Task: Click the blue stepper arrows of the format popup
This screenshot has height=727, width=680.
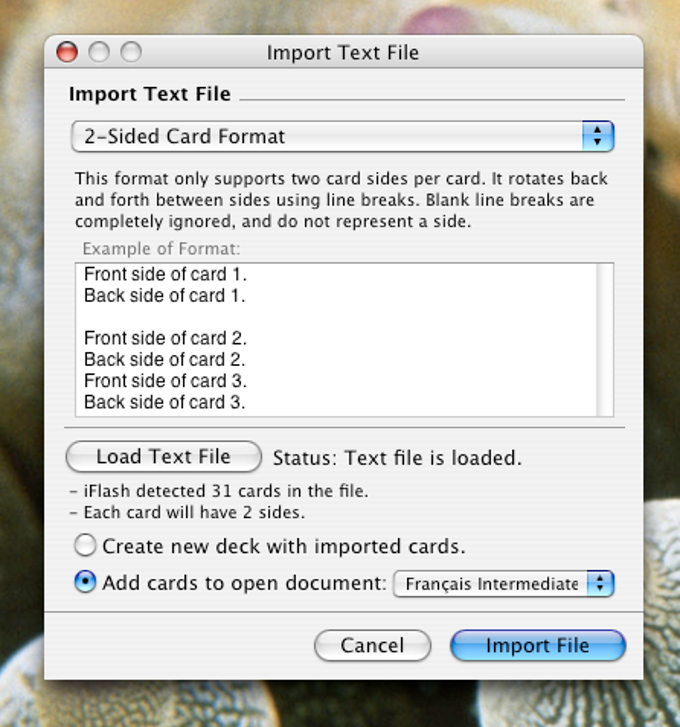Action: (x=598, y=136)
